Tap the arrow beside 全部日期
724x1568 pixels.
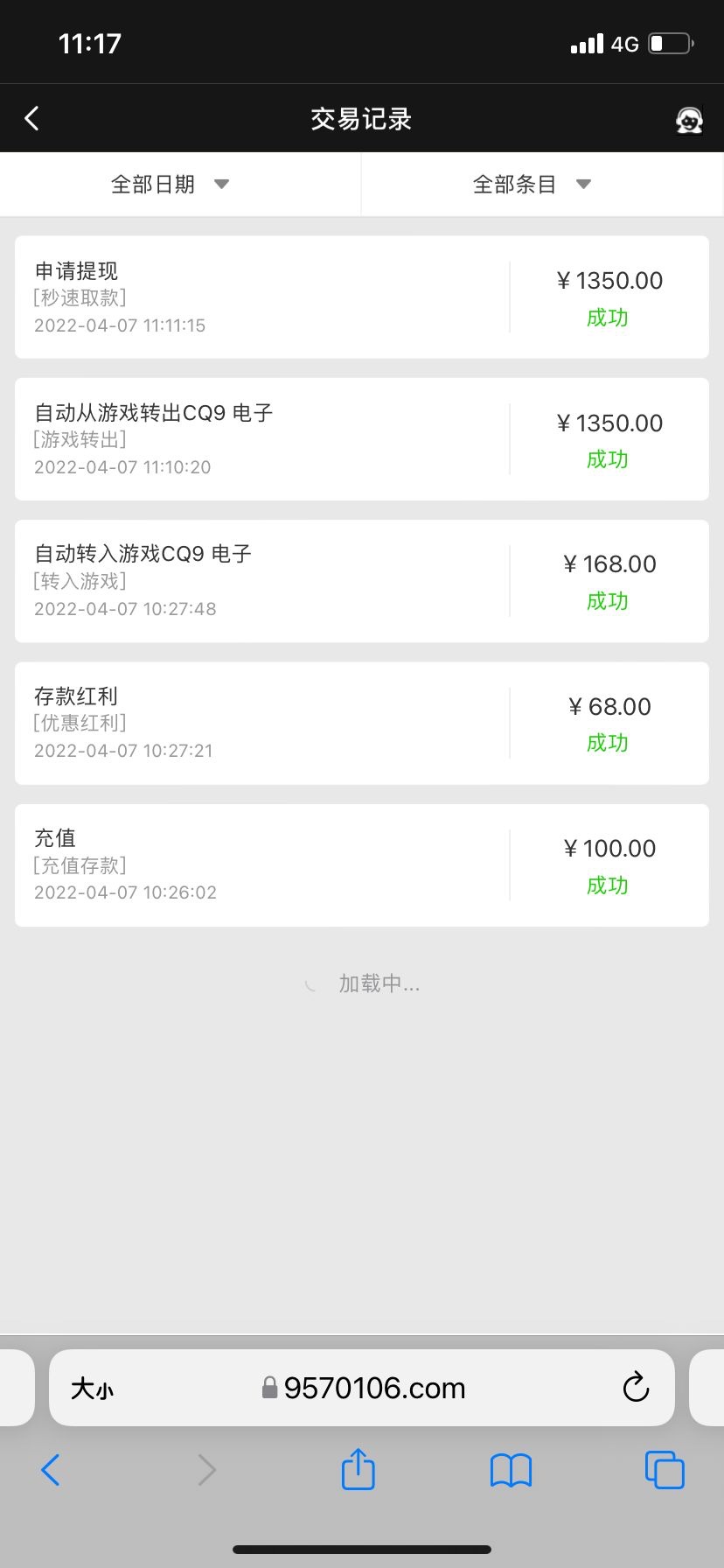(221, 185)
